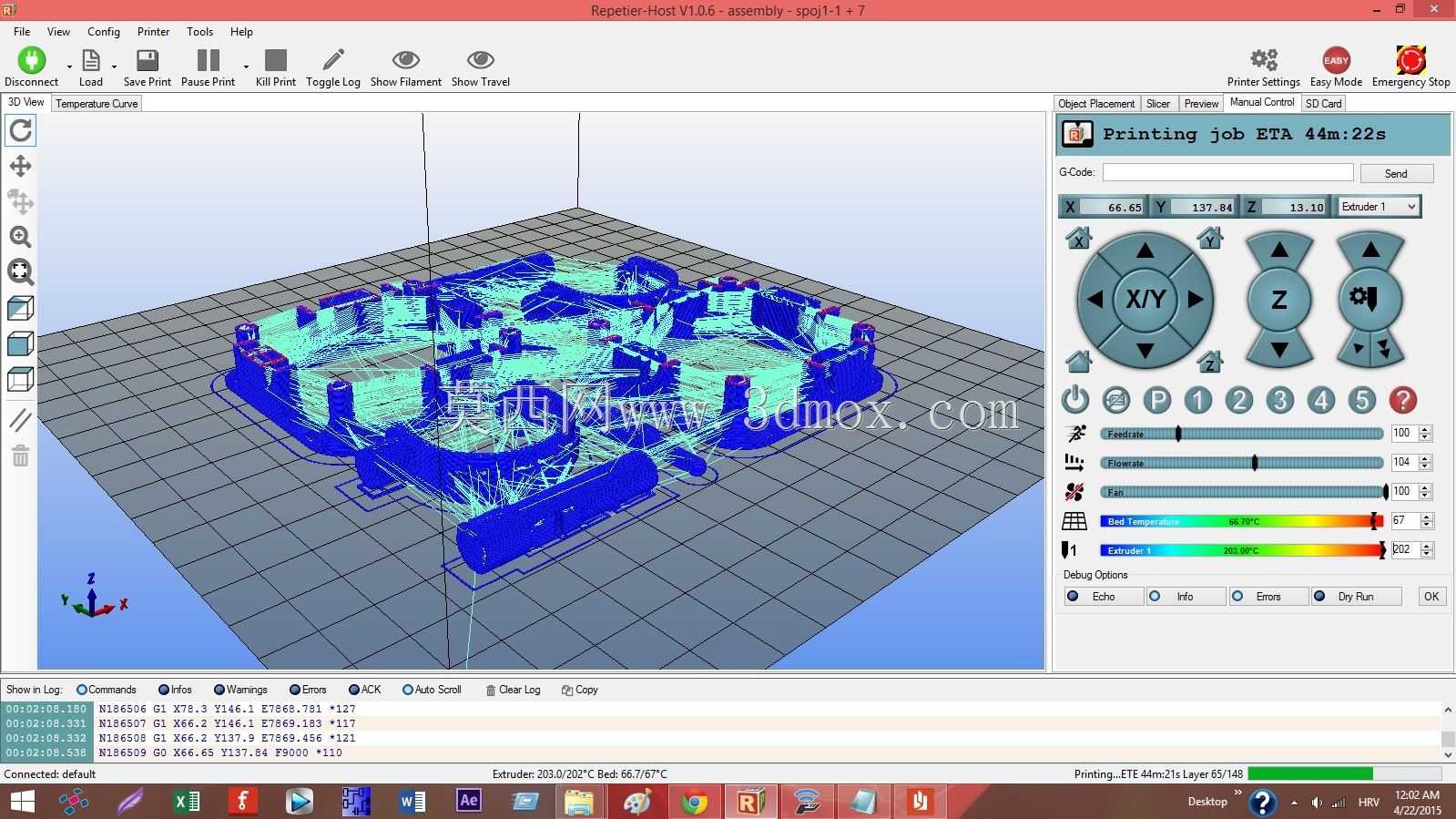Enable the Echo debug option
The width and height of the screenshot is (1456, 819).
click(1104, 597)
